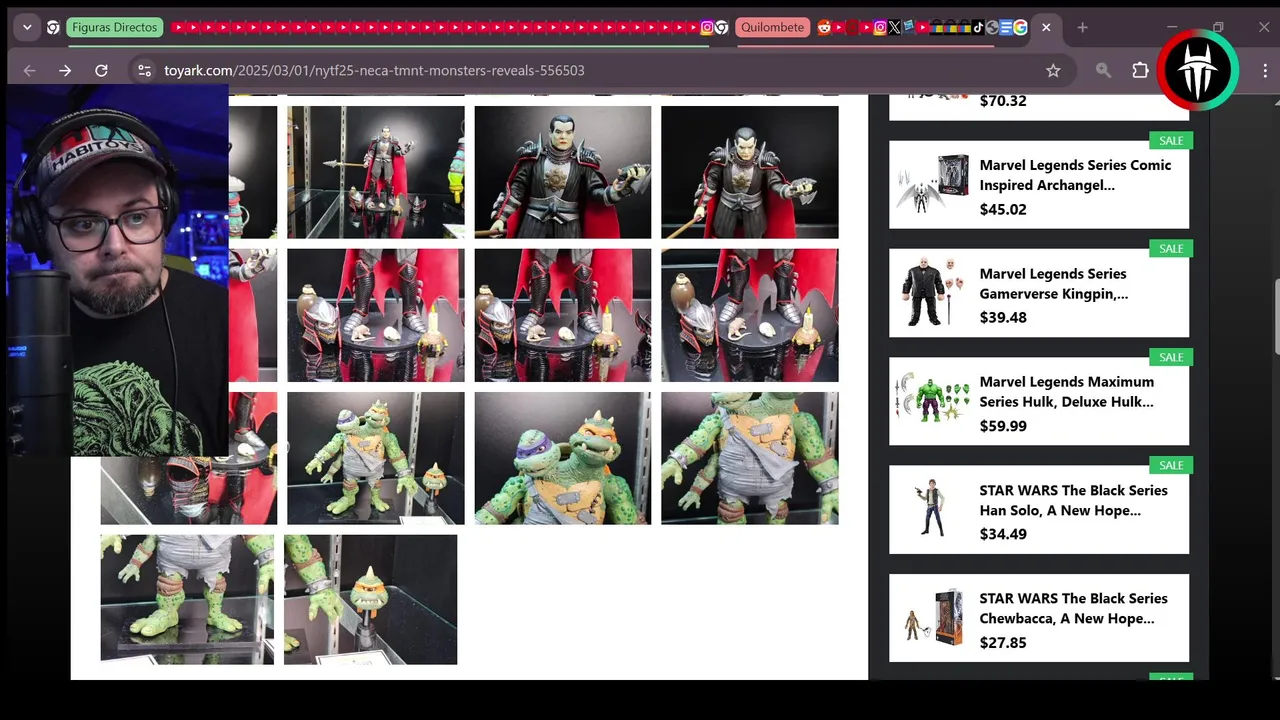This screenshot has height=720, width=1280.
Task: Minimize the browser window
Action: (x=1172, y=27)
